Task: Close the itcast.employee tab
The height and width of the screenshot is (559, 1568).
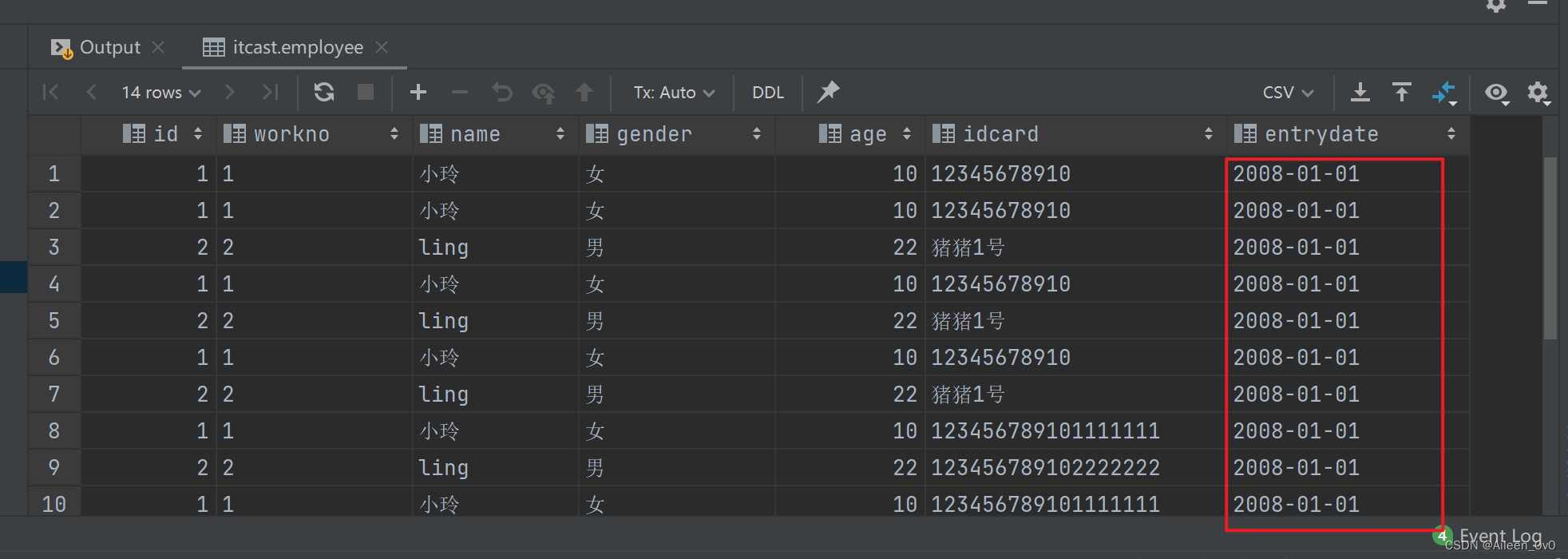Action: click(x=382, y=47)
